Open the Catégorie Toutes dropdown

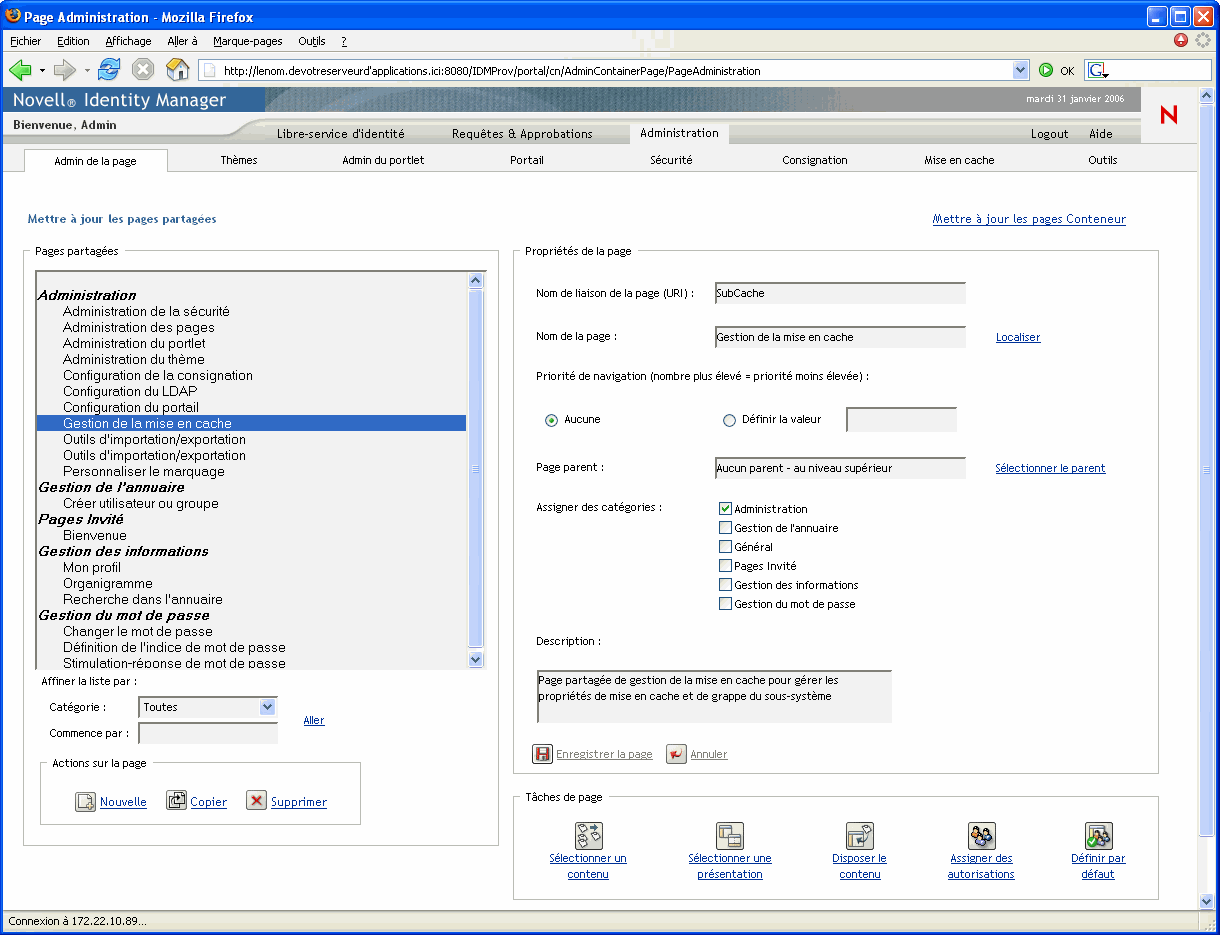(207, 707)
